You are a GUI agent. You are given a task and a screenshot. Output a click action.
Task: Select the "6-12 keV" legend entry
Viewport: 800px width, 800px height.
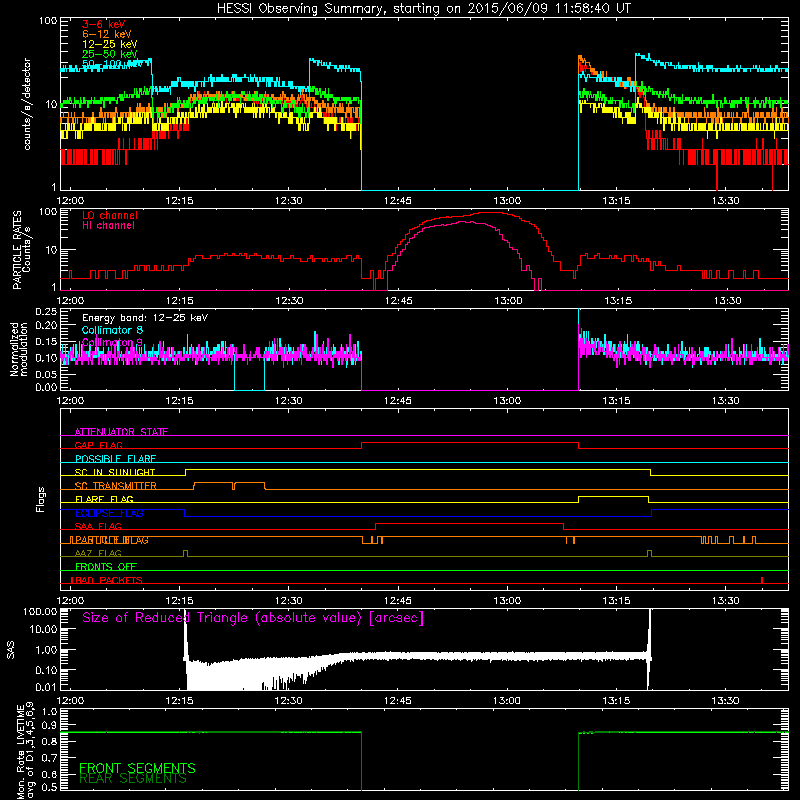107,34
